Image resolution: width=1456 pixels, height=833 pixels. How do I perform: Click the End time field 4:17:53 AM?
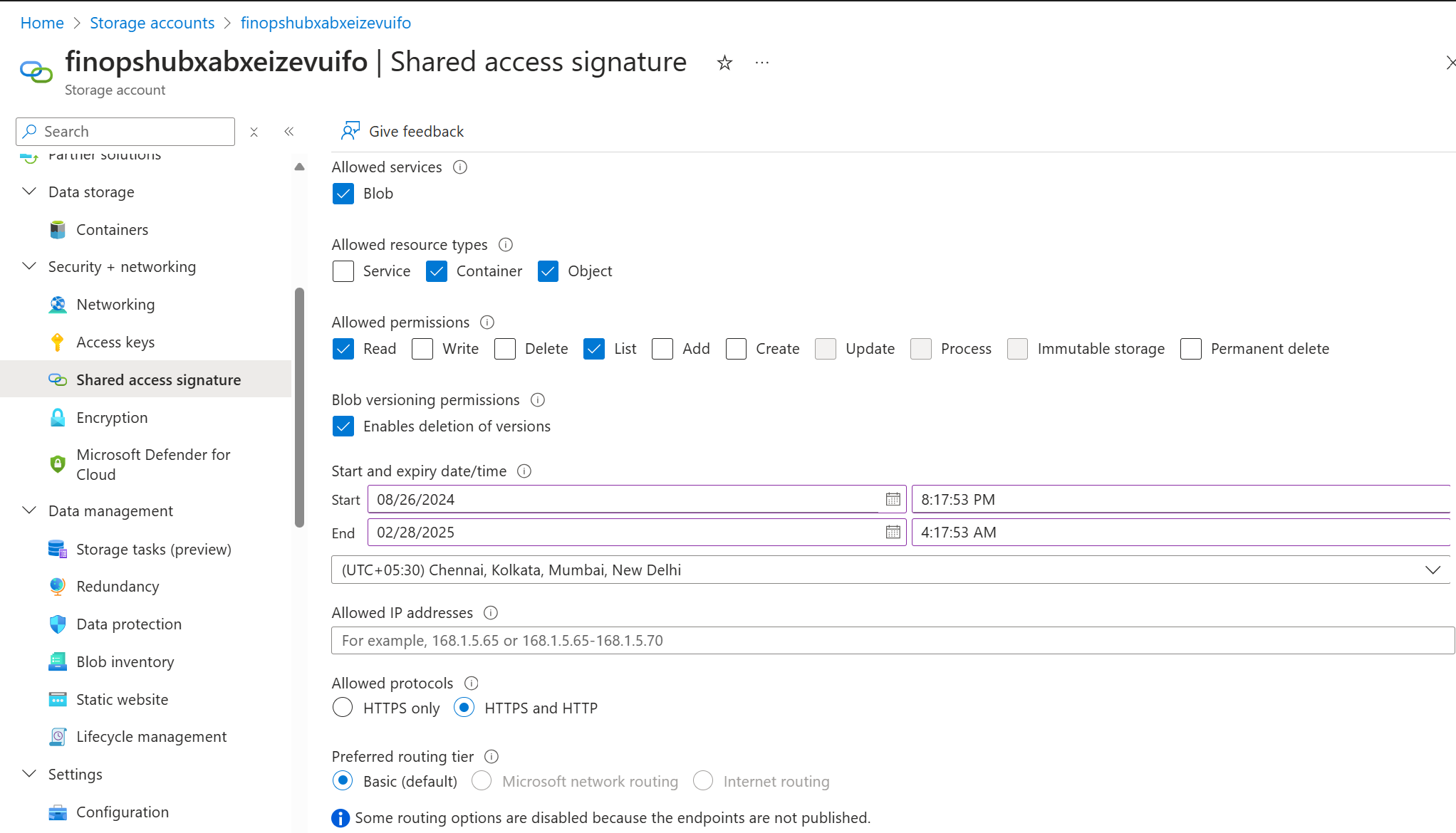pos(1181,532)
